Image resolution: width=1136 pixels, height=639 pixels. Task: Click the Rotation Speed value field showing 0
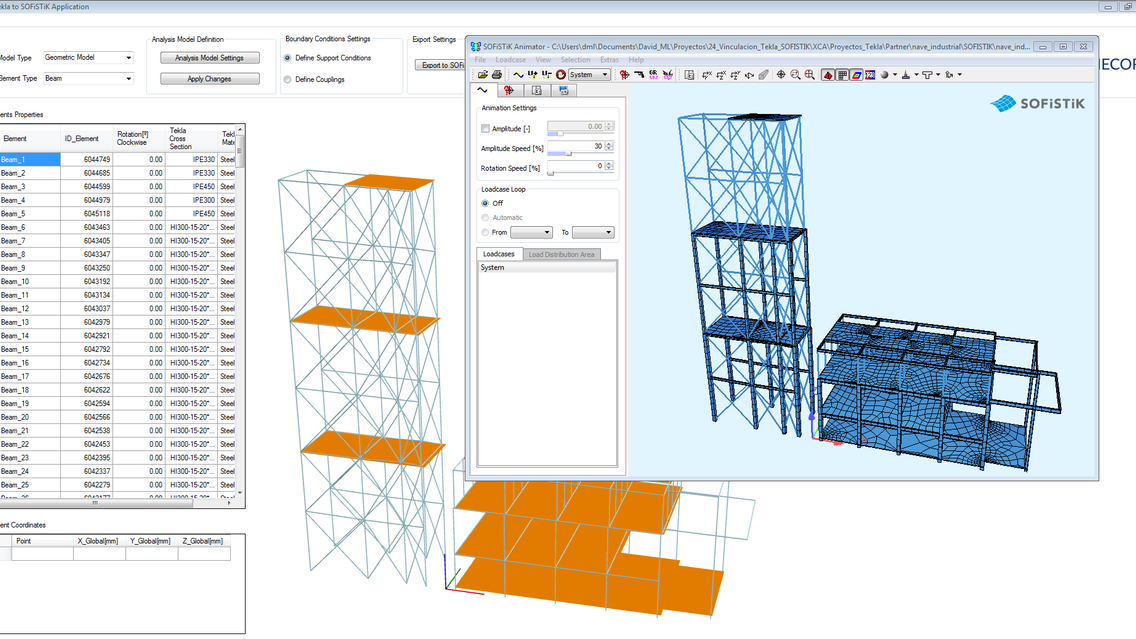pyautogui.click(x=576, y=166)
